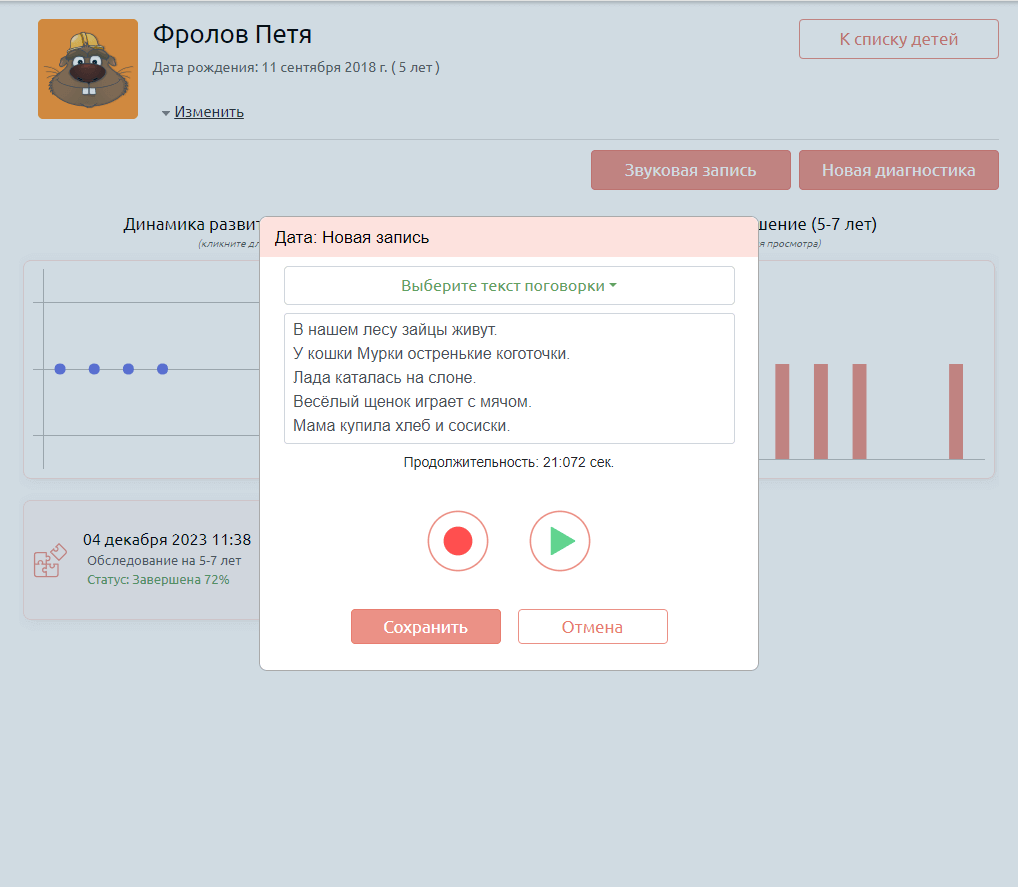The image size is (1018, 887).
Task: Click the puzzle icon beside the examination entry
Action: (51, 560)
